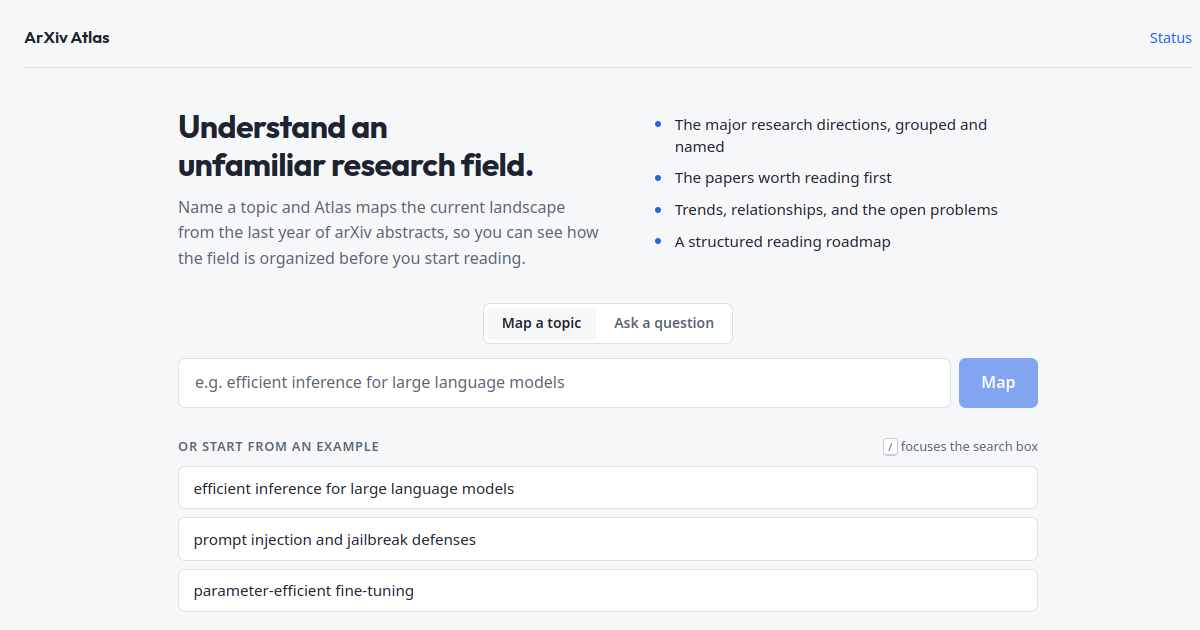The width and height of the screenshot is (1200, 630).
Task: Click the ArXiv Atlas logo title
Action: pos(67,38)
